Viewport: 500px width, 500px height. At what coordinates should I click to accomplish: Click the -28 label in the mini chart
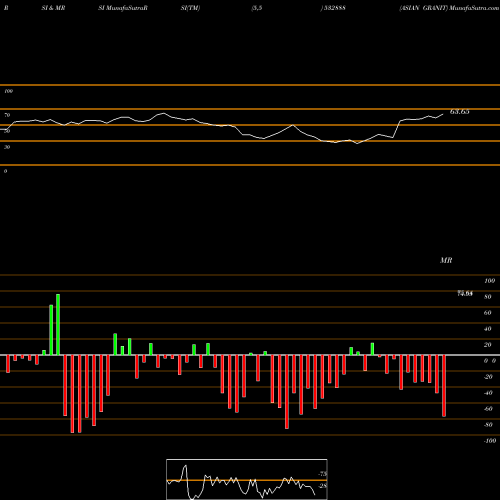[x=322, y=486]
